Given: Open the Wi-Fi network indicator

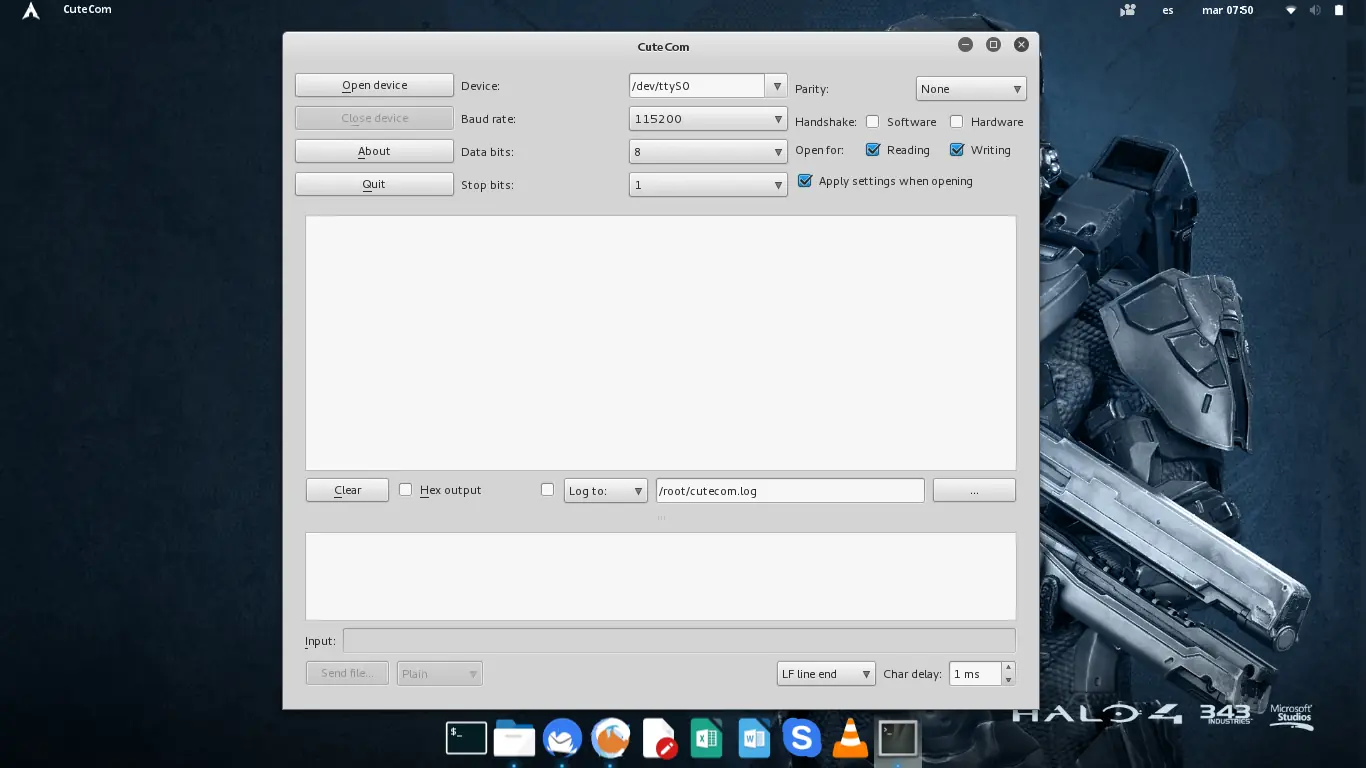Looking at the screenshot, I should 1291,10.
